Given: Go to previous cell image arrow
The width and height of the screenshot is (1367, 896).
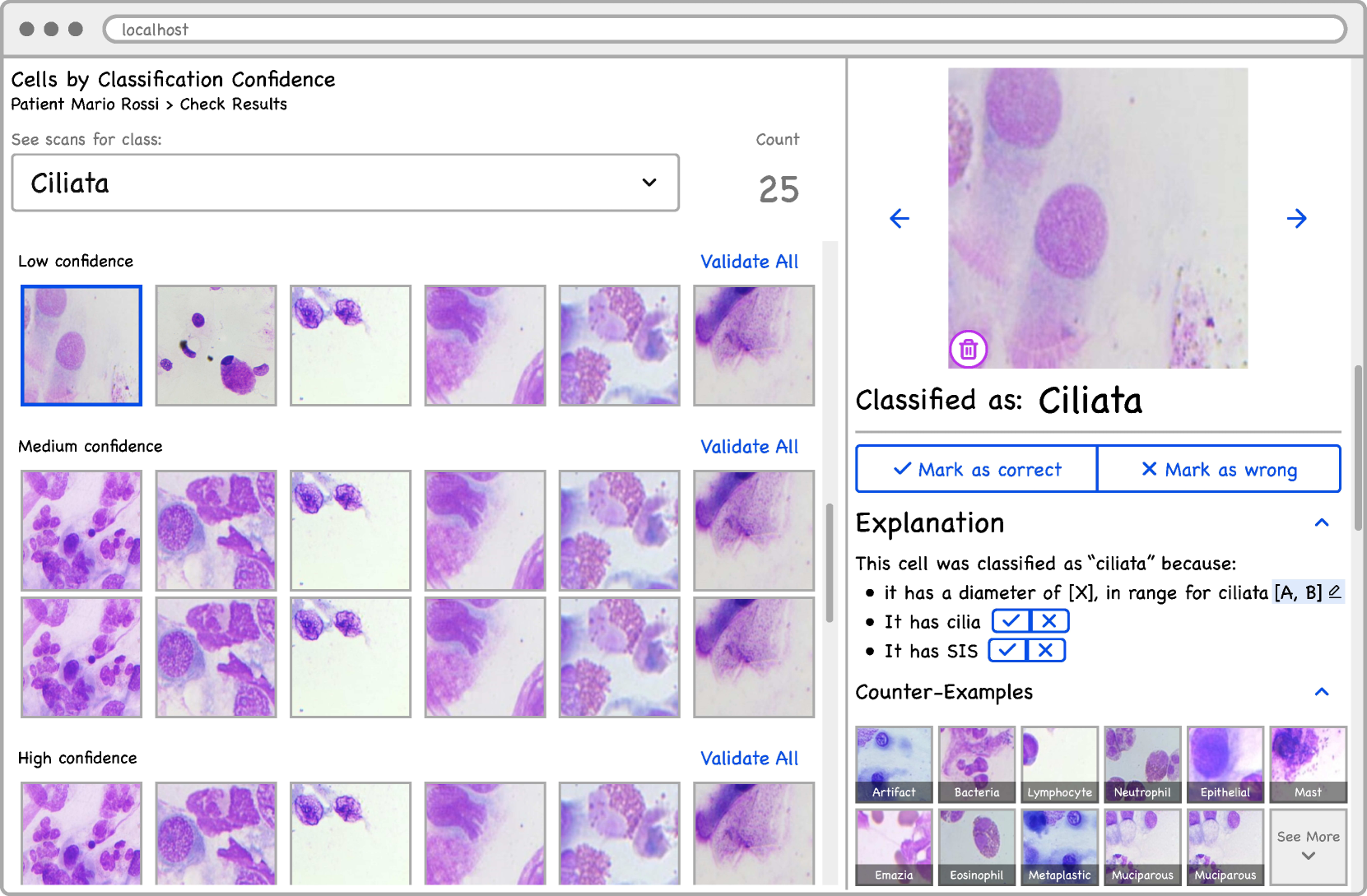Looking at the screenshot, I should 900,218.
